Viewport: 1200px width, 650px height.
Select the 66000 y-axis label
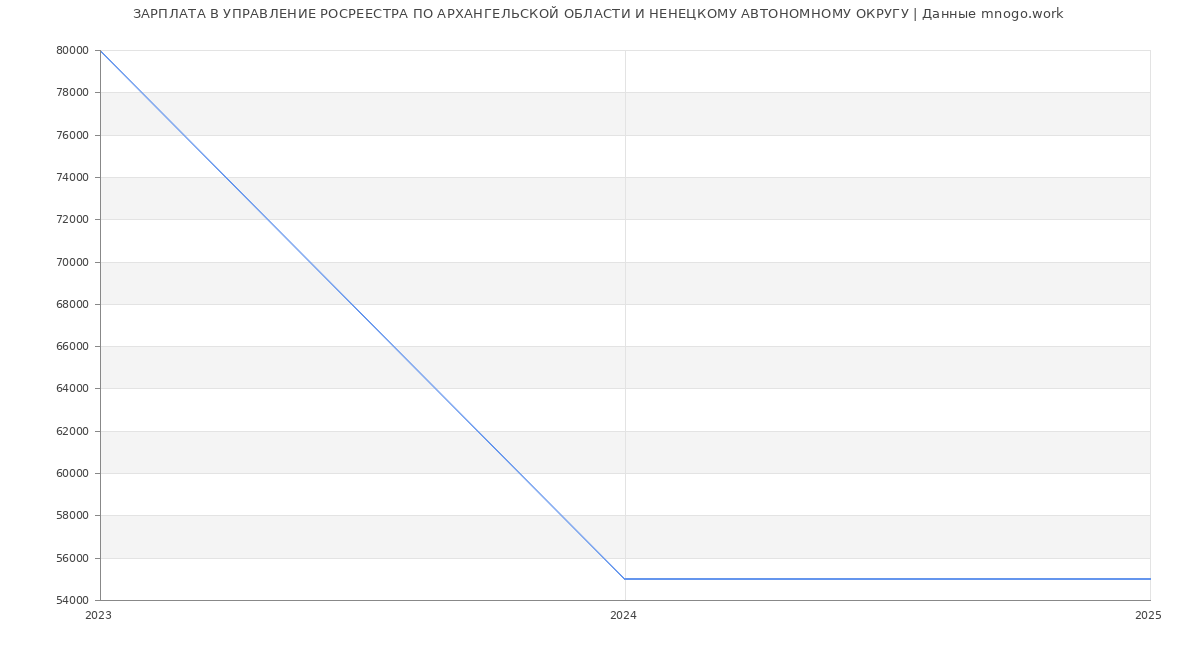73,346
